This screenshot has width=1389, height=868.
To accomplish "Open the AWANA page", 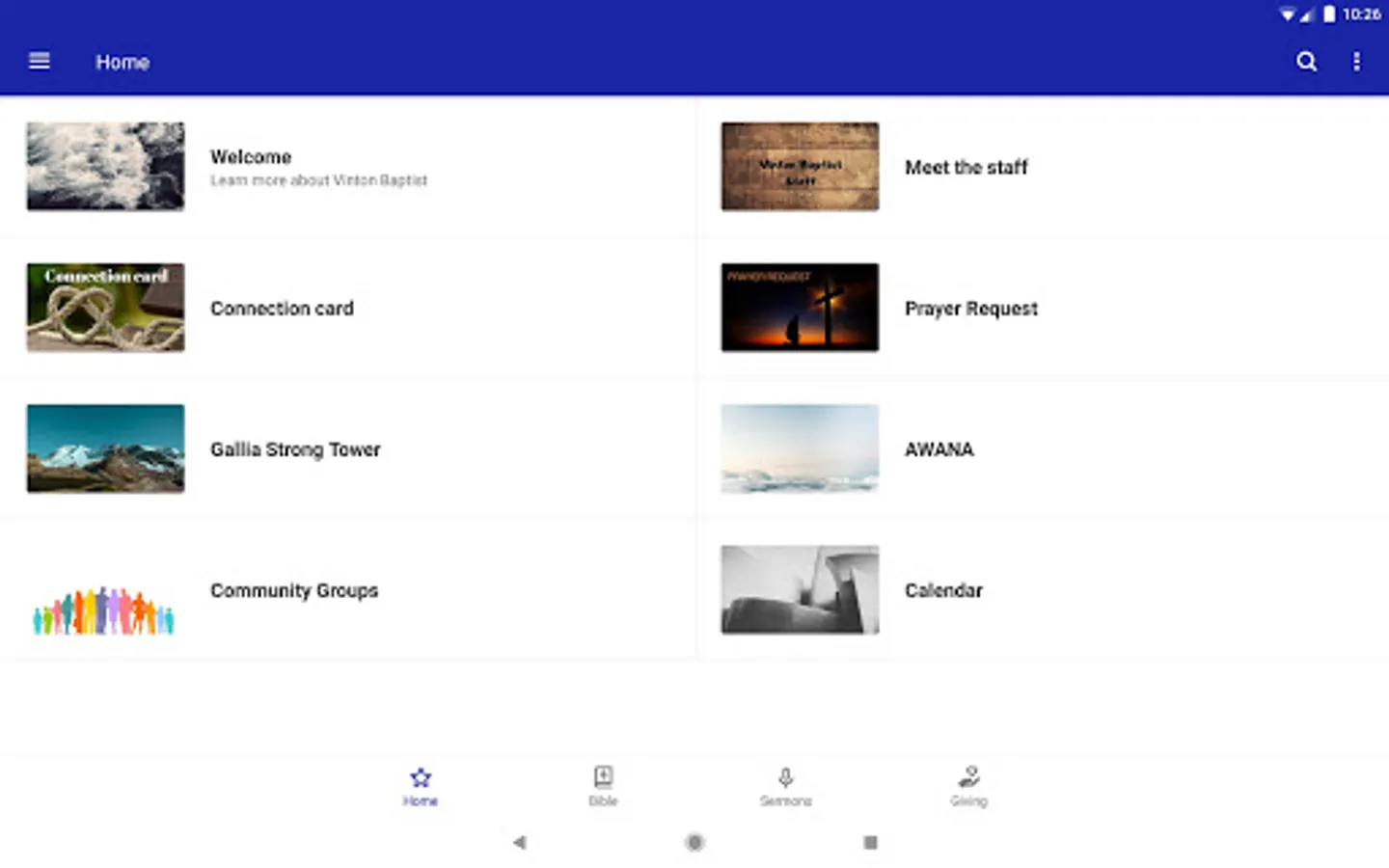I will [x=939, y=448].
